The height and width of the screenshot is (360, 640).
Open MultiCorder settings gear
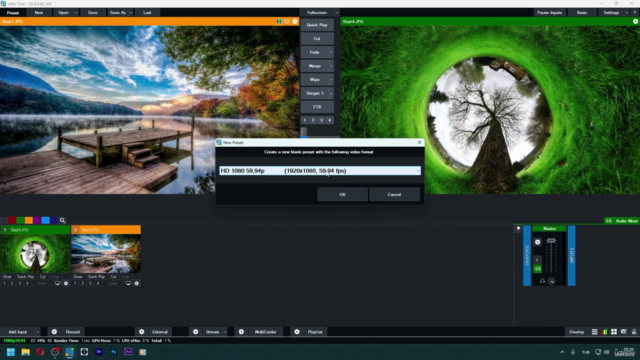tap(241, 332)
